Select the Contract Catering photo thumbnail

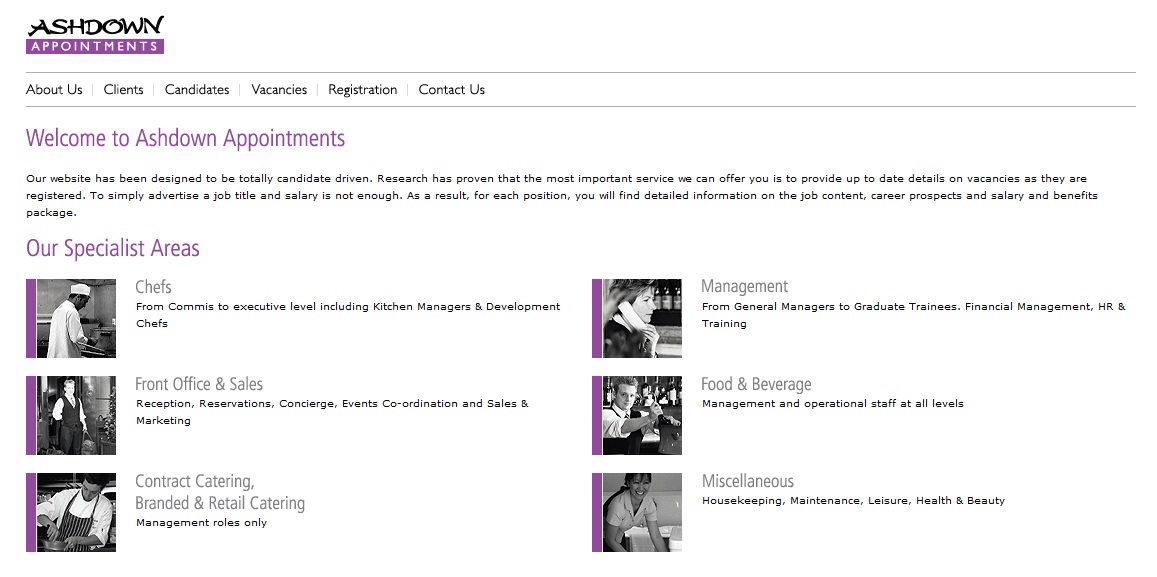coord(76,512)
